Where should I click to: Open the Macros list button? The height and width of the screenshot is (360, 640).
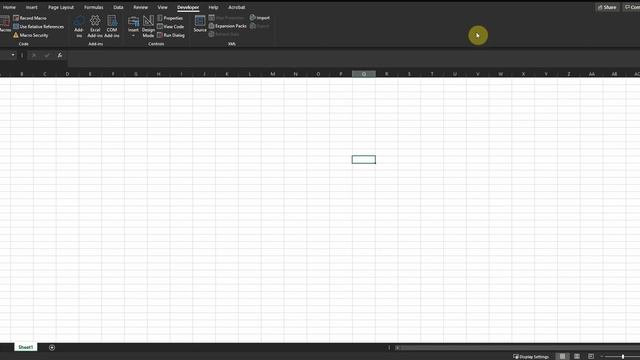pyautogui.click(x=5, y=24)
